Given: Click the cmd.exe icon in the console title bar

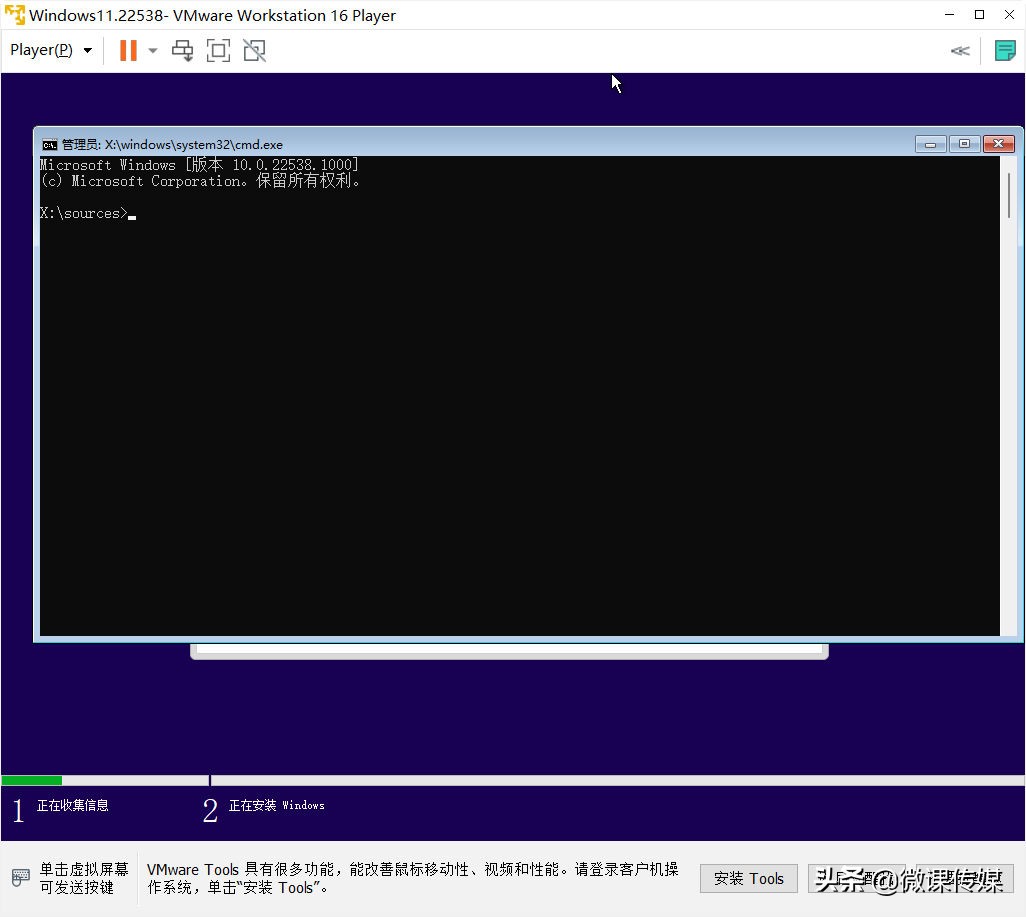Looking at the screenshot, I should (49, 145).
